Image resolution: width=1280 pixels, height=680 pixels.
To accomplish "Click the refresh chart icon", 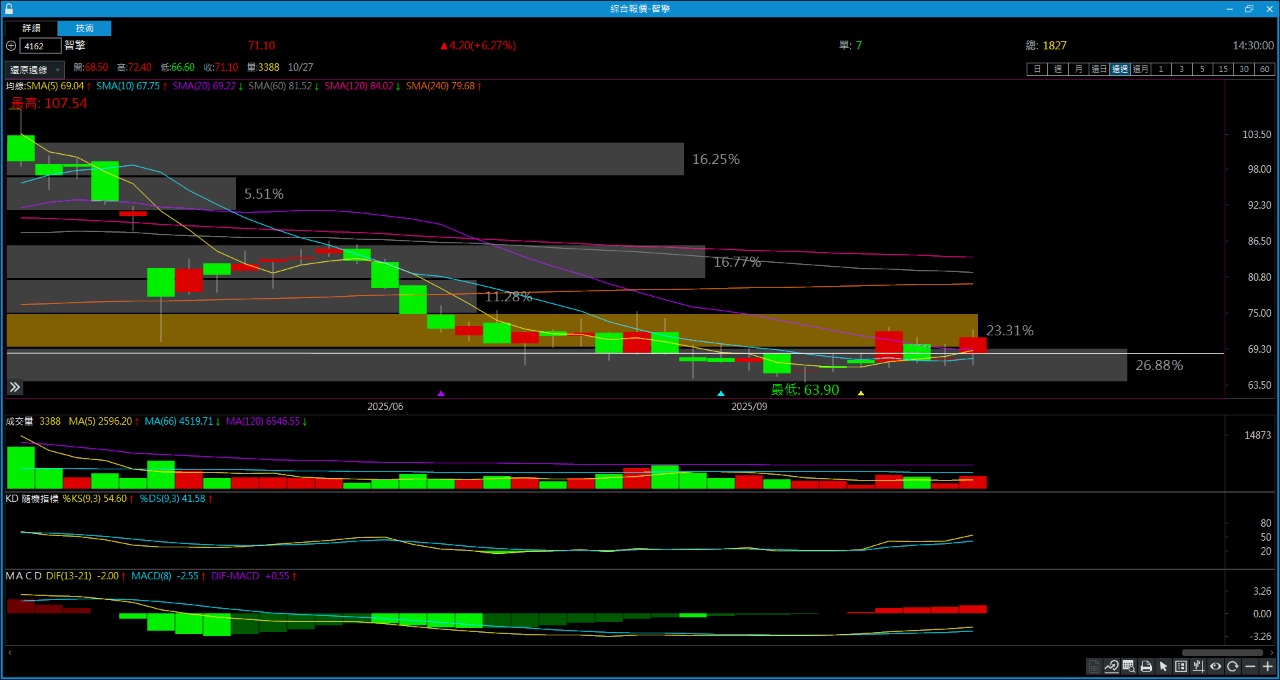I will pos(1233,667).
